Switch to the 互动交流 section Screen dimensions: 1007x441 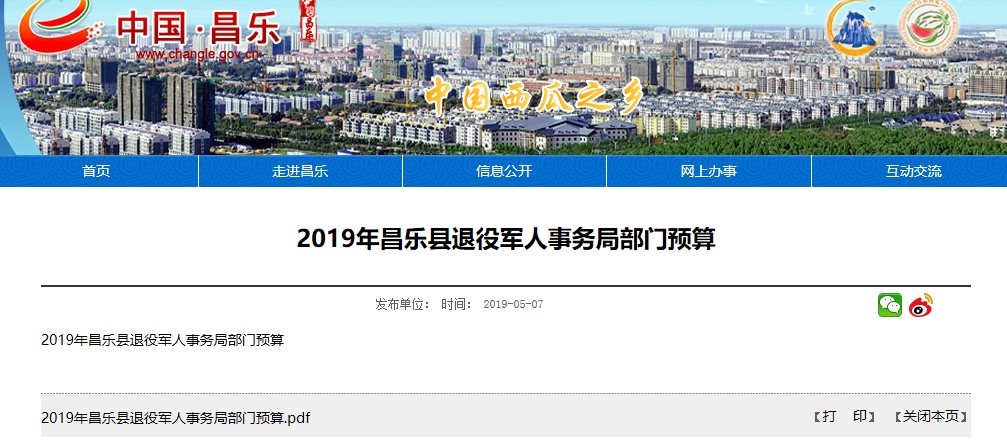tap(912, 171)
